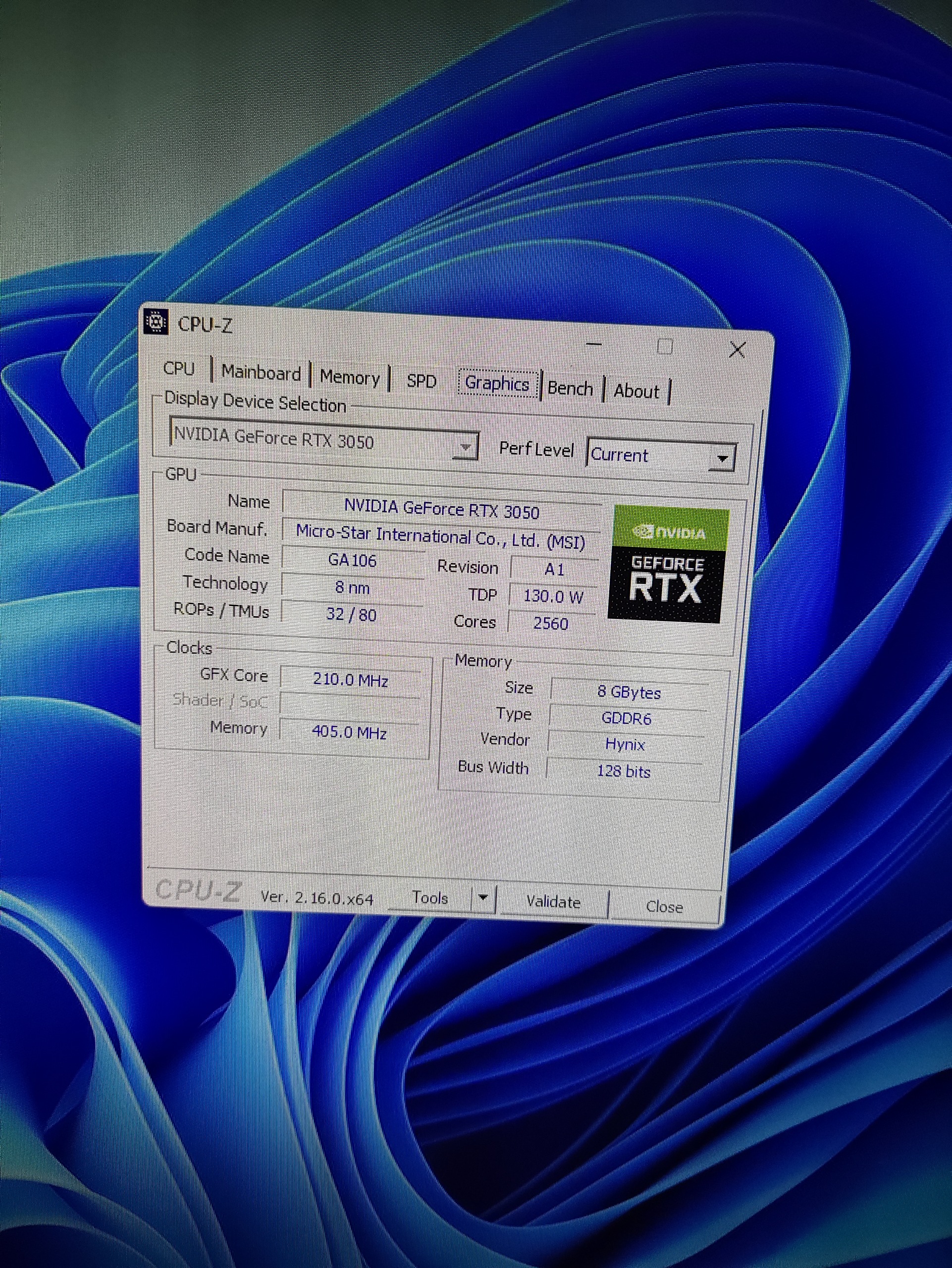Switch to the Memory tab
This screenshot has height=1268, width=952.
tap(350, 377)
